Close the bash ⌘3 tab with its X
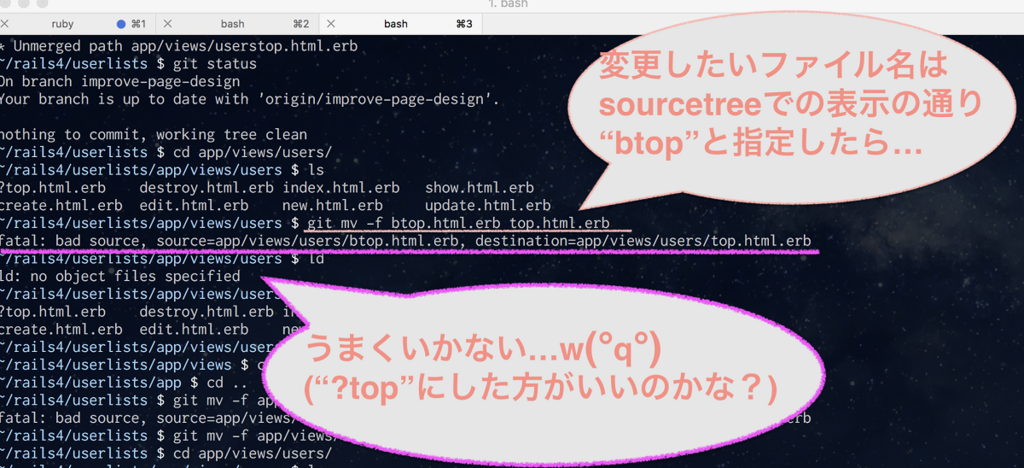1024x468 pixels. pyautogui.click(x=330, y=24)
